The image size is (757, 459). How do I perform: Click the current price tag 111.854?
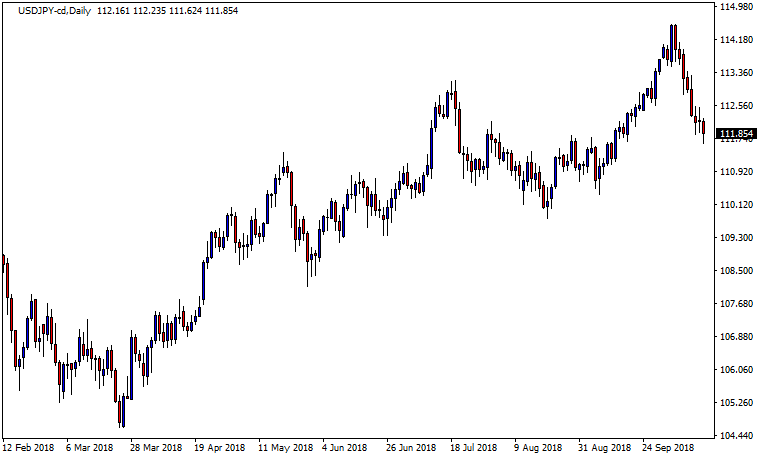point(736,133)
